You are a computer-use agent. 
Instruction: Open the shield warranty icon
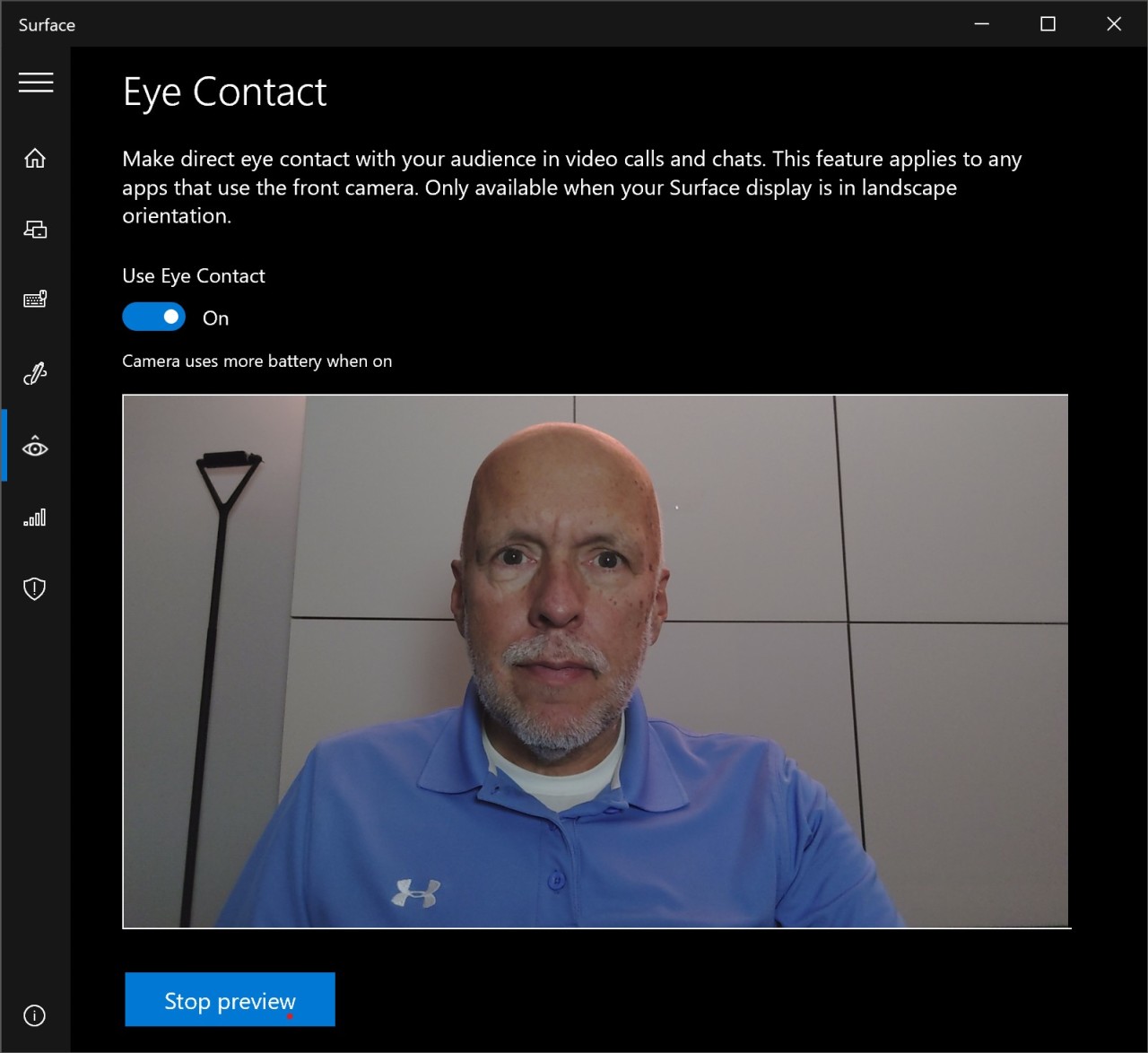[34, 588]
